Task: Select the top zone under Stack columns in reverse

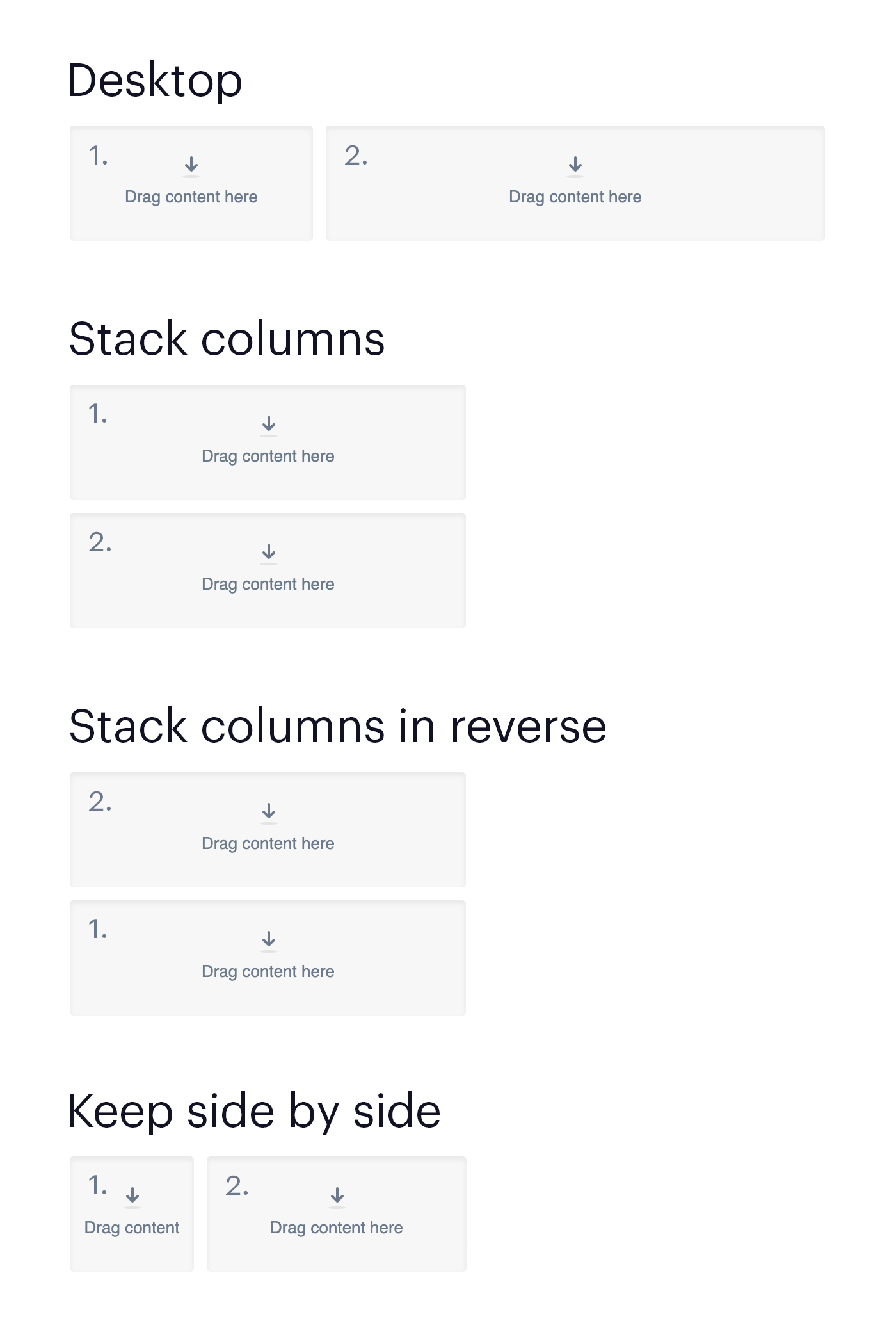Action: pos(268,830)
